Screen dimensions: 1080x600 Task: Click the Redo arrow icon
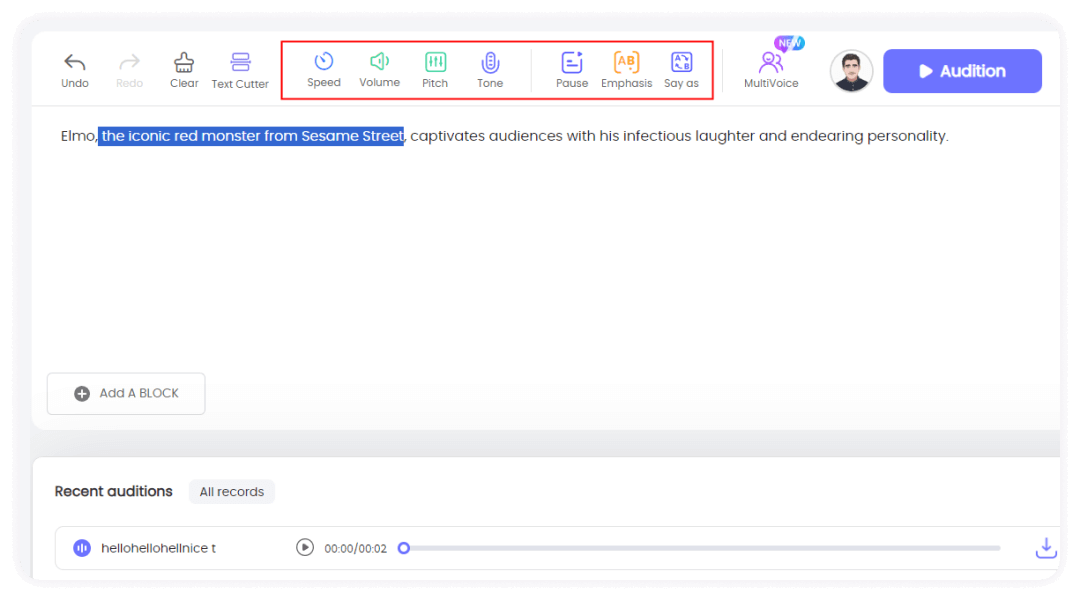[x=129, y=63]
